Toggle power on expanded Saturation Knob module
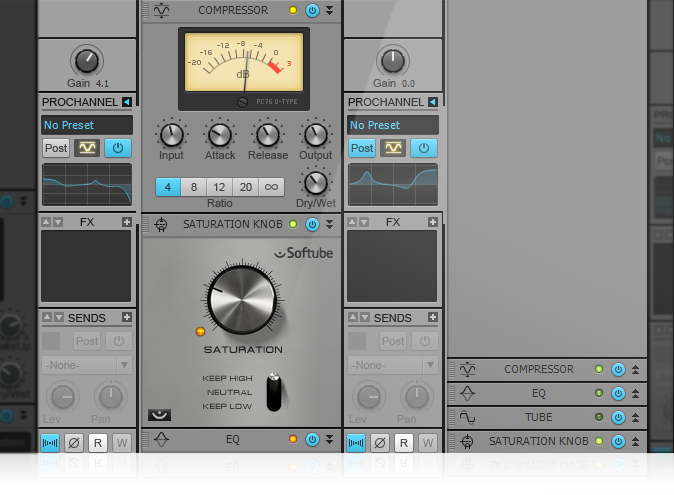This screenshot has height=495, width=674. click(x=312, y=224)
